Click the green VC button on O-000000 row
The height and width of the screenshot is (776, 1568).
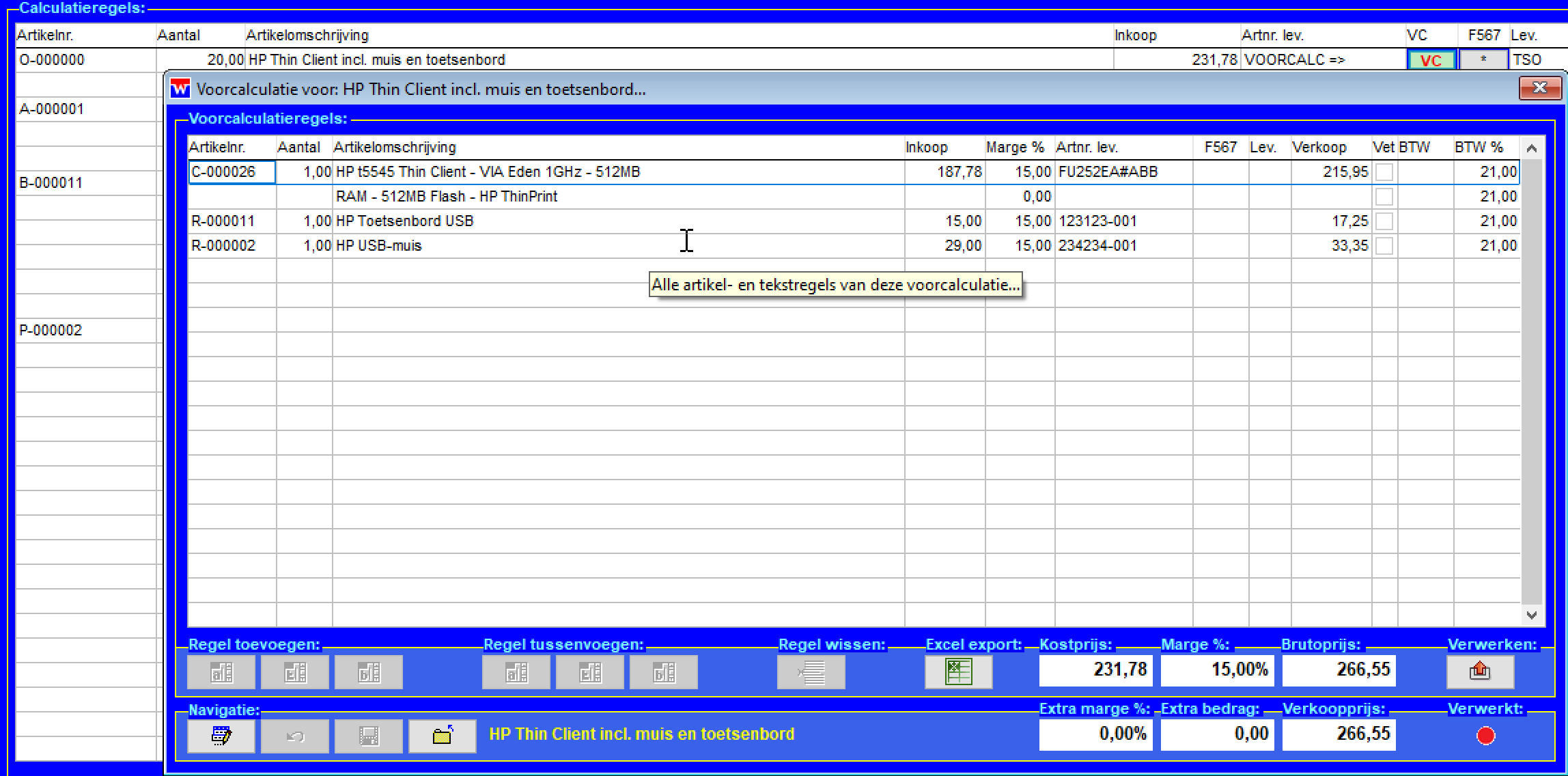(x=1431, y=60)
